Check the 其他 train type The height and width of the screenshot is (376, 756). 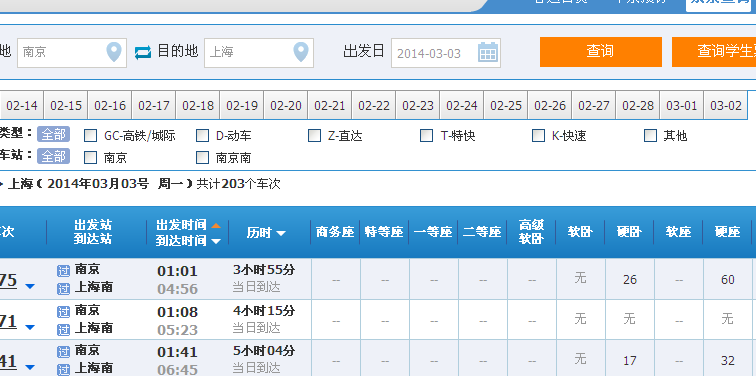point(650,136)
